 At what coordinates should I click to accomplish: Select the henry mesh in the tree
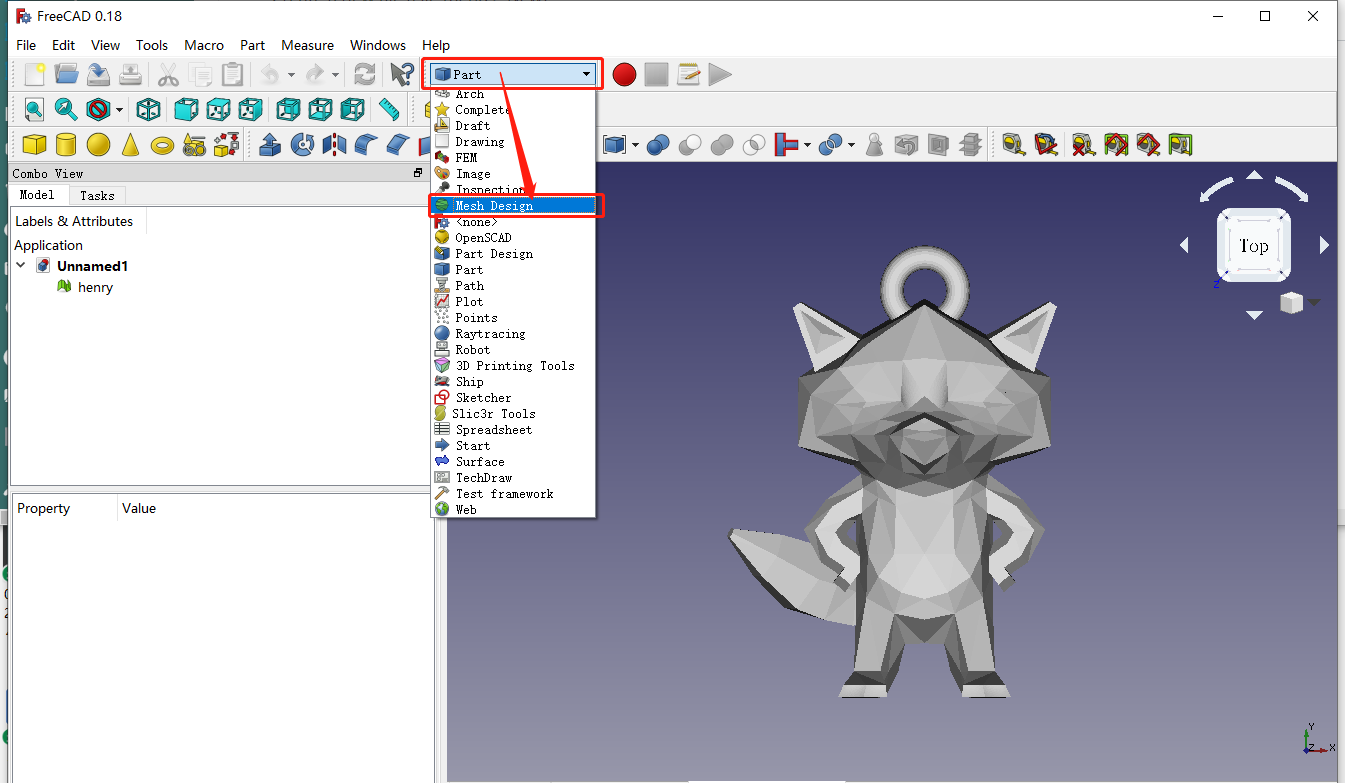click(94, 287)
